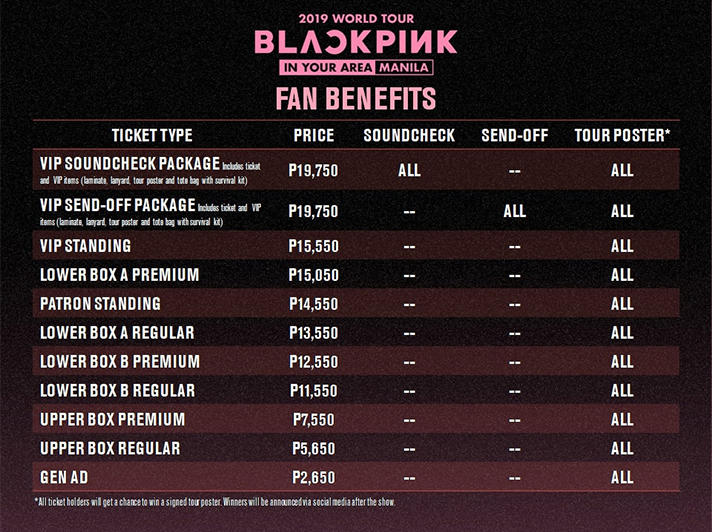Click the PRICE column header

(x=314, y=135)
